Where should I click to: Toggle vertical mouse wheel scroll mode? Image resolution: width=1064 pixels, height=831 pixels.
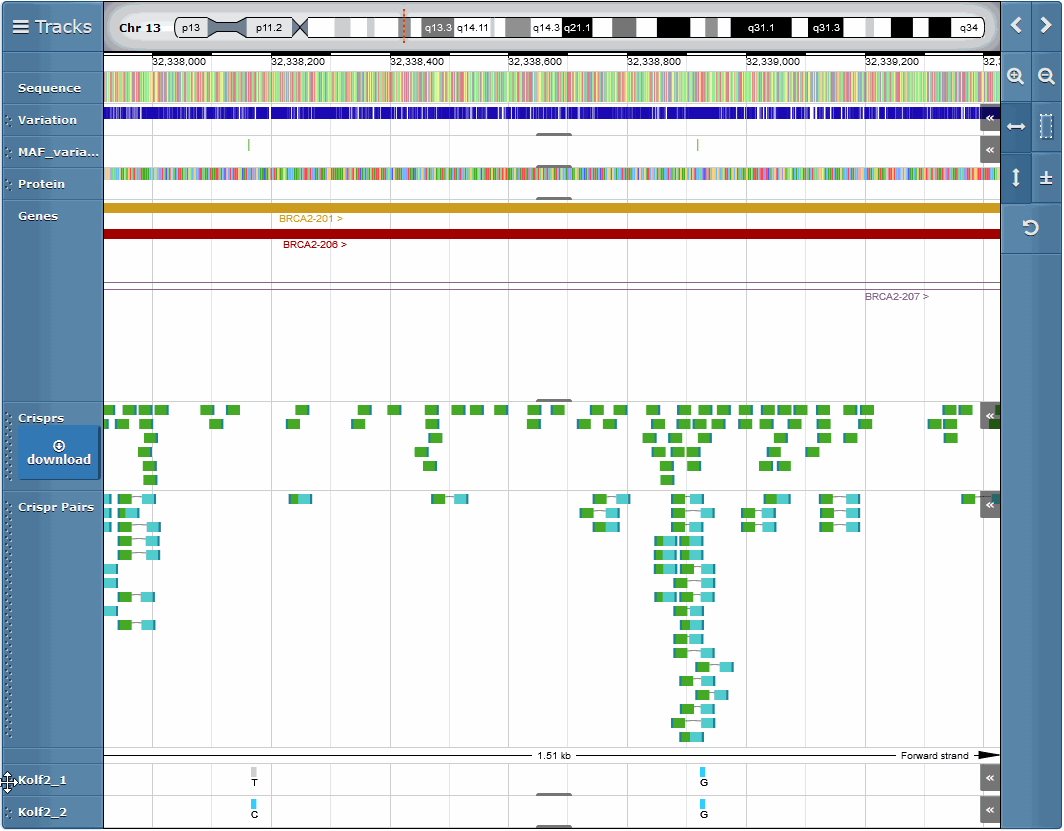pyautogui.click(x=1016, y=177)
